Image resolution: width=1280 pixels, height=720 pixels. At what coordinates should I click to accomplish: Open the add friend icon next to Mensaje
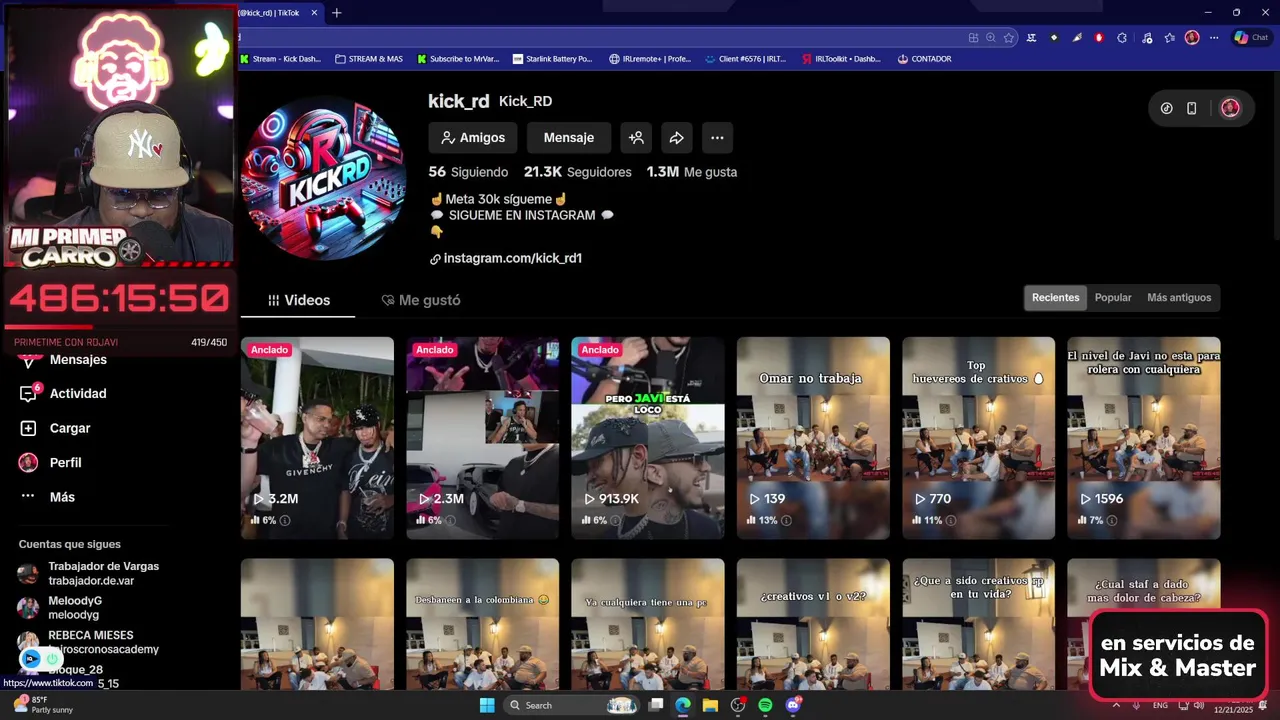(636, 138)
